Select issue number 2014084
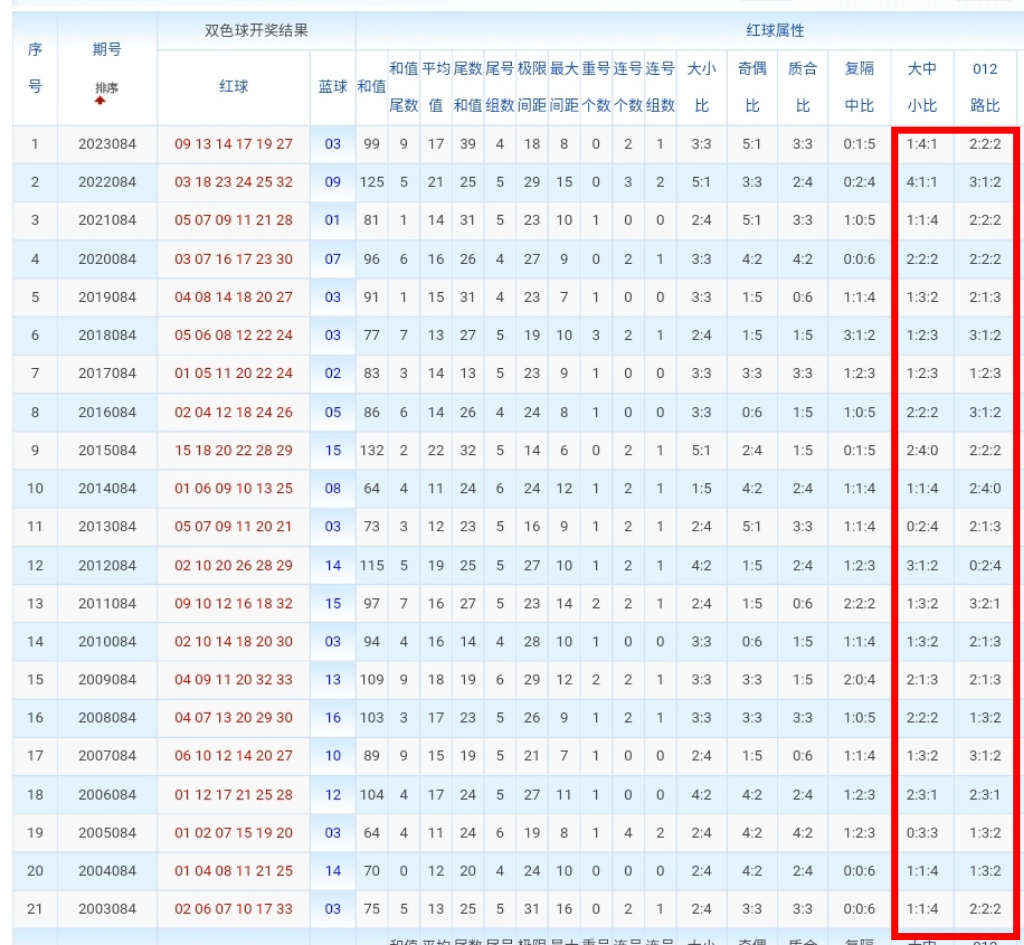This screenshot has width=1024, height=945. (107, 489)
